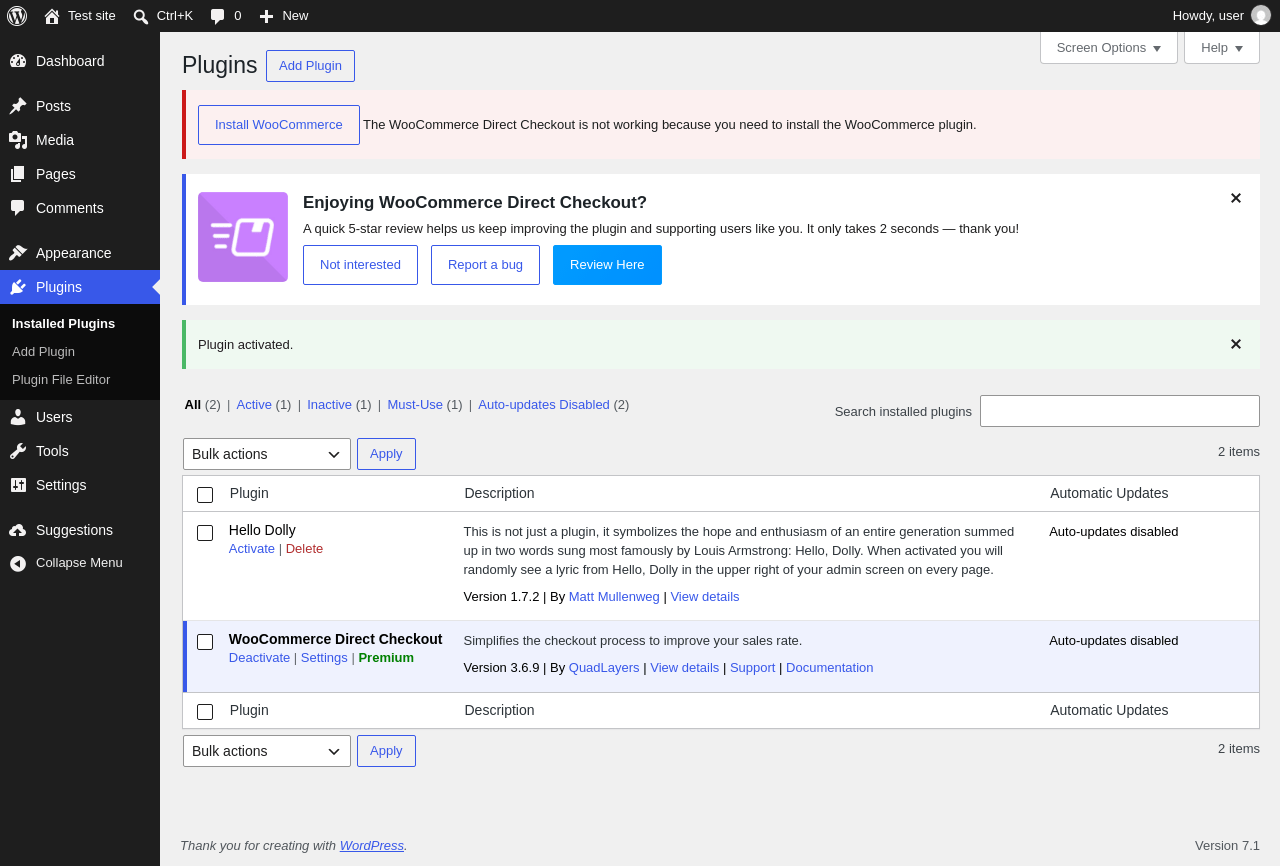Click the Collapse Menu arrow icon
The image size is (1280, 866).
18,563
